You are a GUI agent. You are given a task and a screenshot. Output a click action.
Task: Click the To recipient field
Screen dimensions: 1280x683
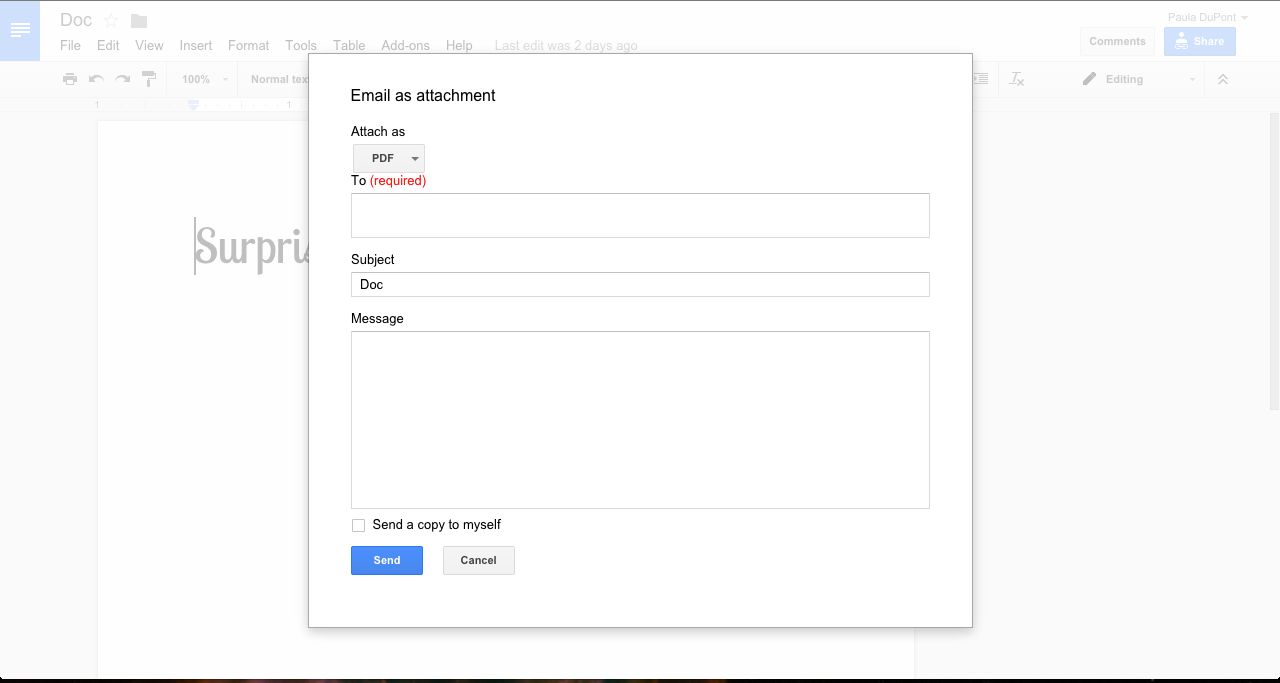(x=640, y=215)
